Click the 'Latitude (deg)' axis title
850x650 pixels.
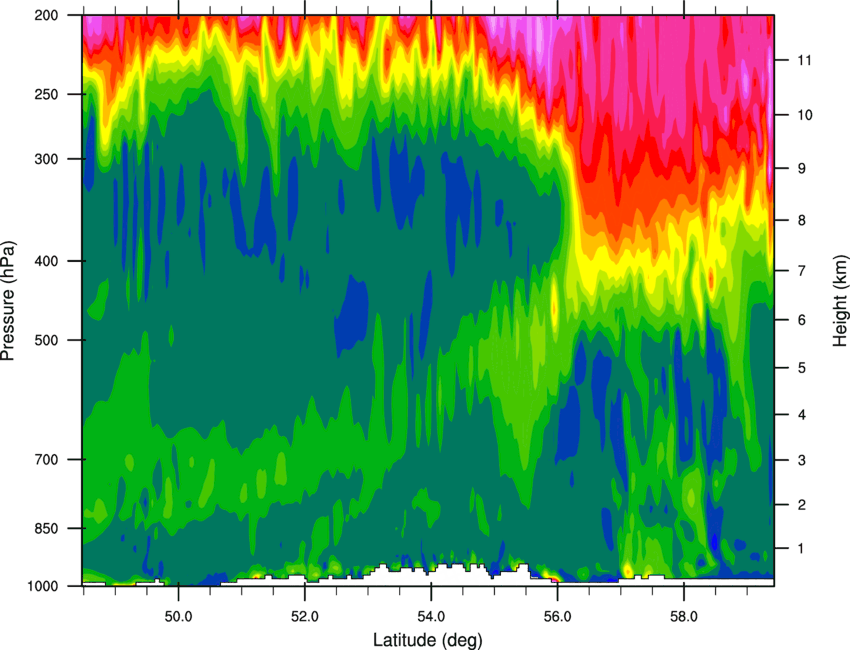pos(427,640)
